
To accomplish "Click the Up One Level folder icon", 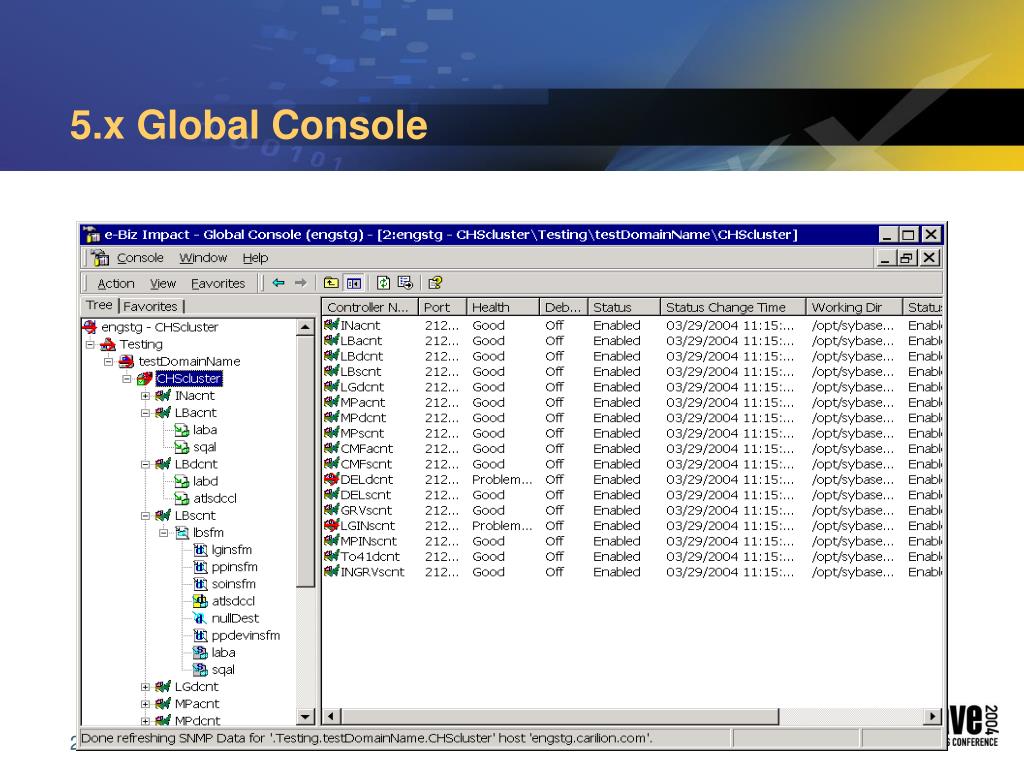I will [331, 283].
